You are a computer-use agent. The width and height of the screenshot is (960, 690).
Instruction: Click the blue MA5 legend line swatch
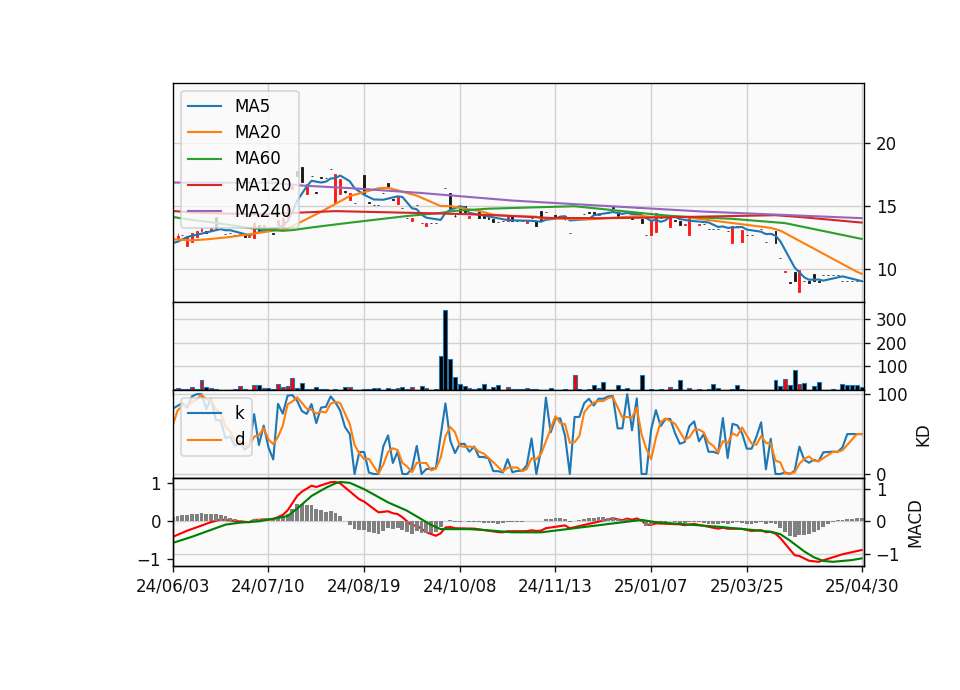pyautogui.click(x=204, y=107)
